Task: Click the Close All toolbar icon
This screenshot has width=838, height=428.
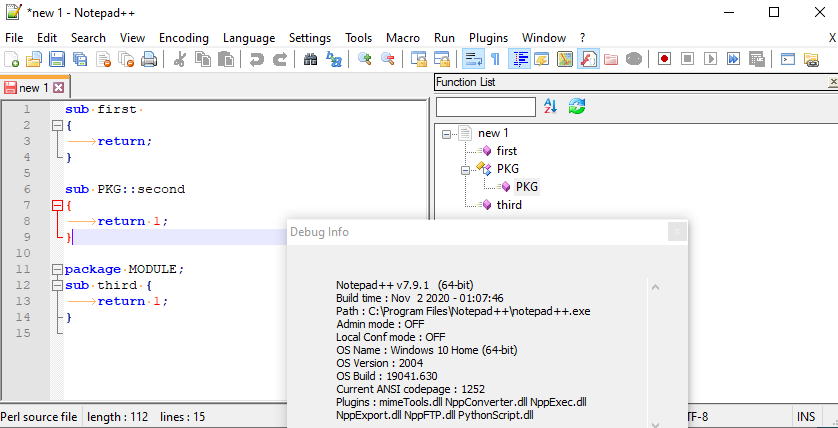Action: coord(126,59)
